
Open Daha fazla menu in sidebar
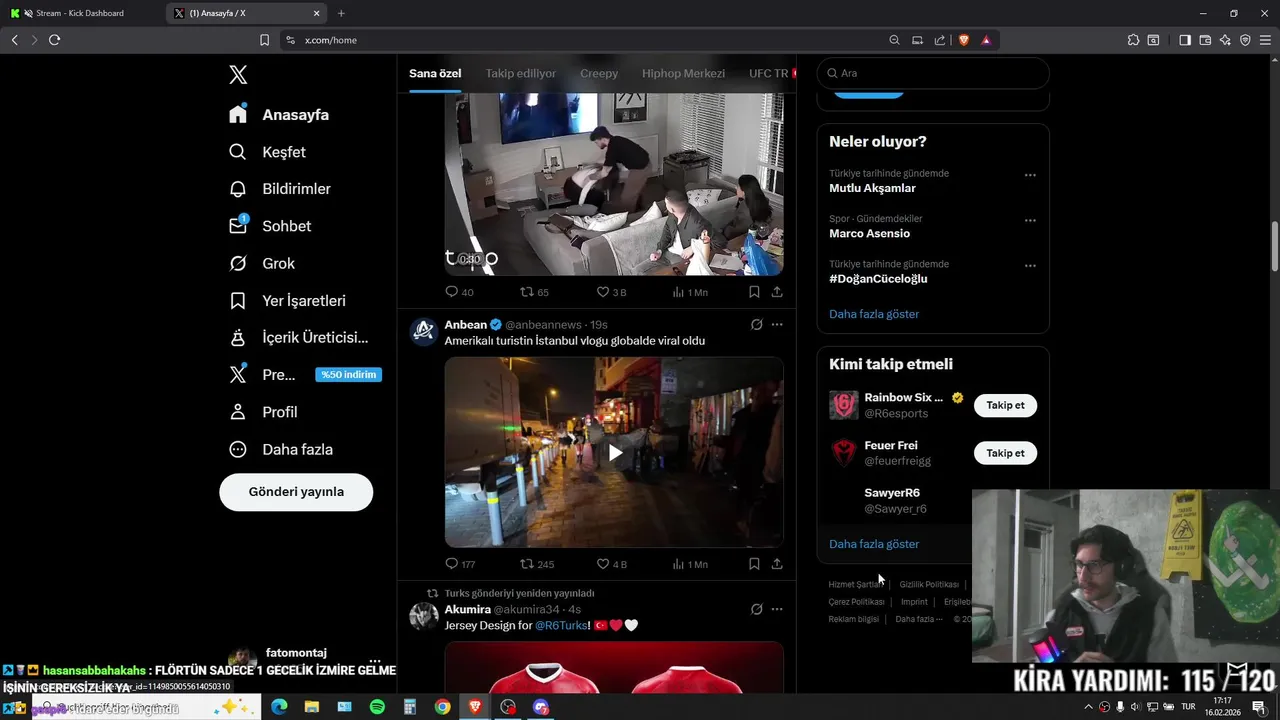click(x=281, y=449)
